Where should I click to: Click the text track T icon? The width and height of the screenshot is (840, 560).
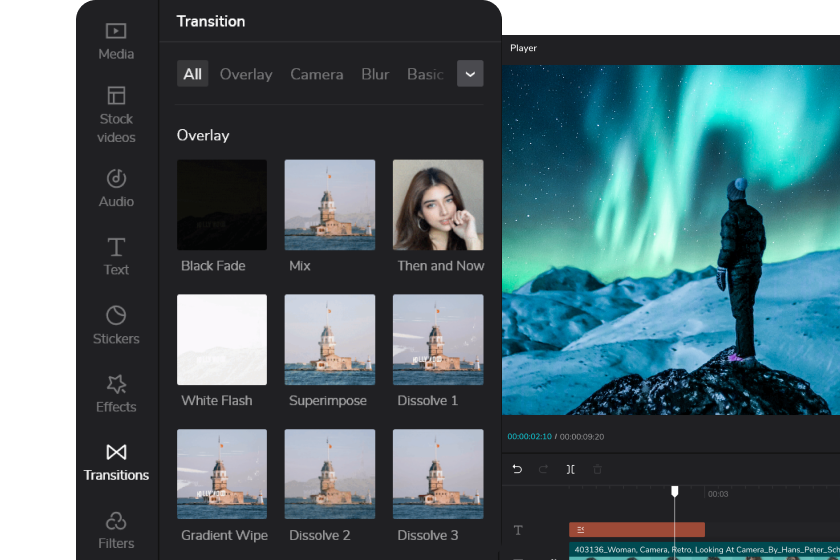click(x=518, y=530)
